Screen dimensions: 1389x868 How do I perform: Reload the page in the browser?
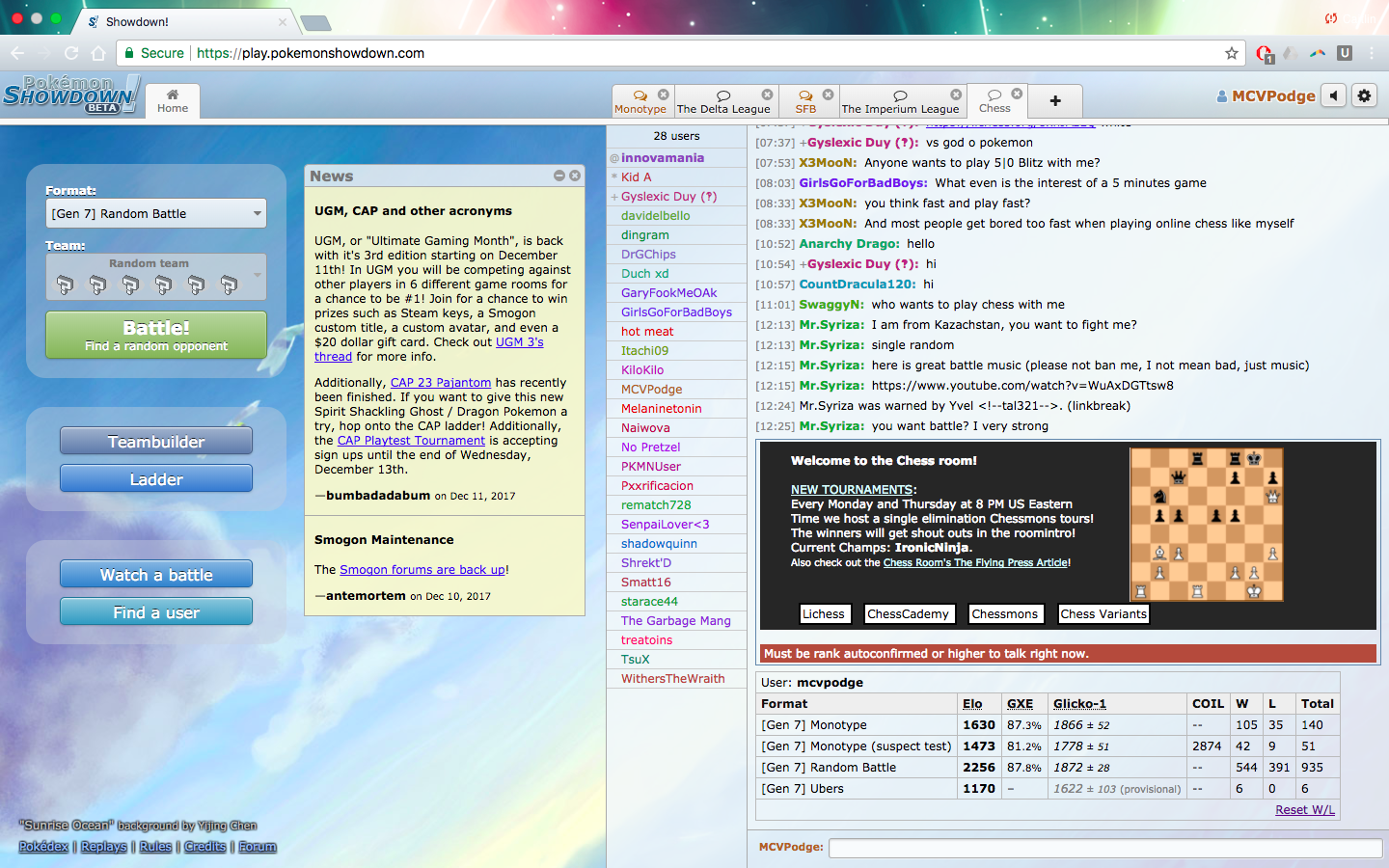point(71,53)
